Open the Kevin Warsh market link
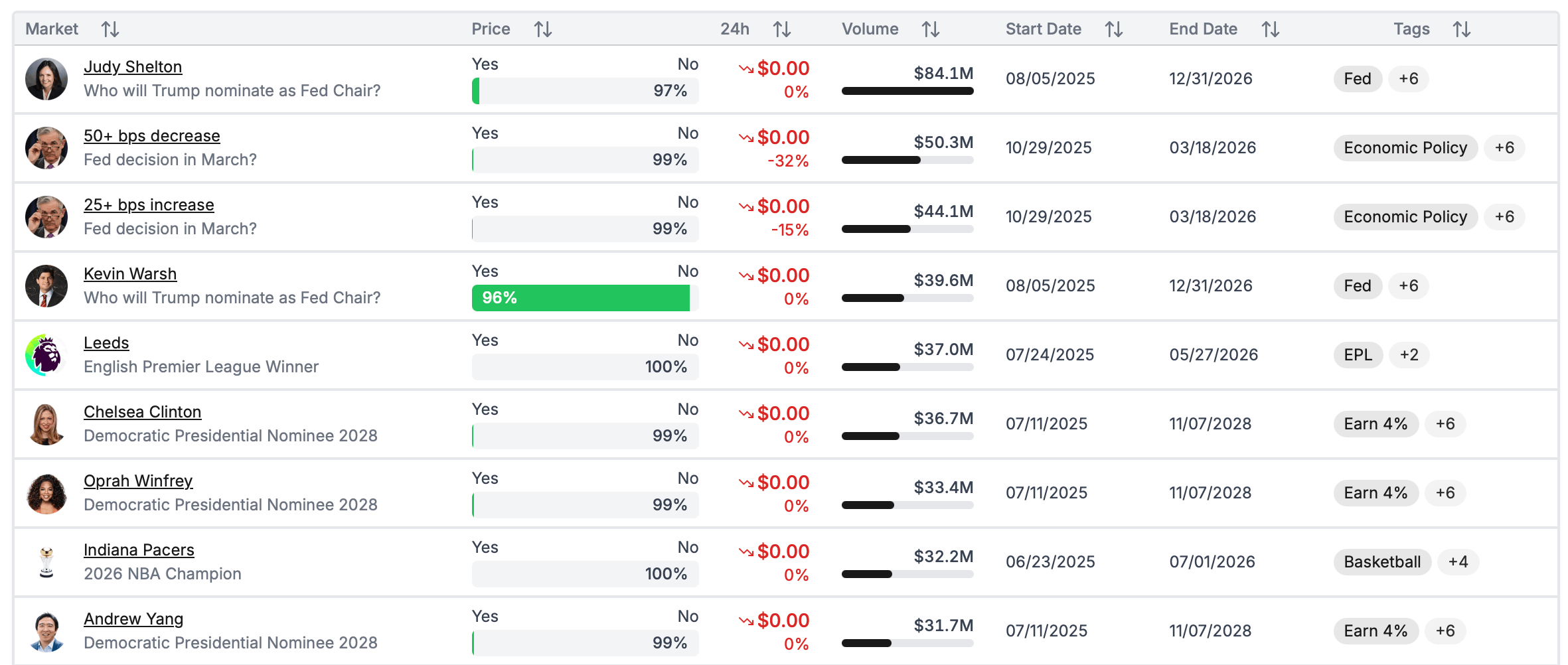The width and height of the screenshot is (1568, 665). 130,274
